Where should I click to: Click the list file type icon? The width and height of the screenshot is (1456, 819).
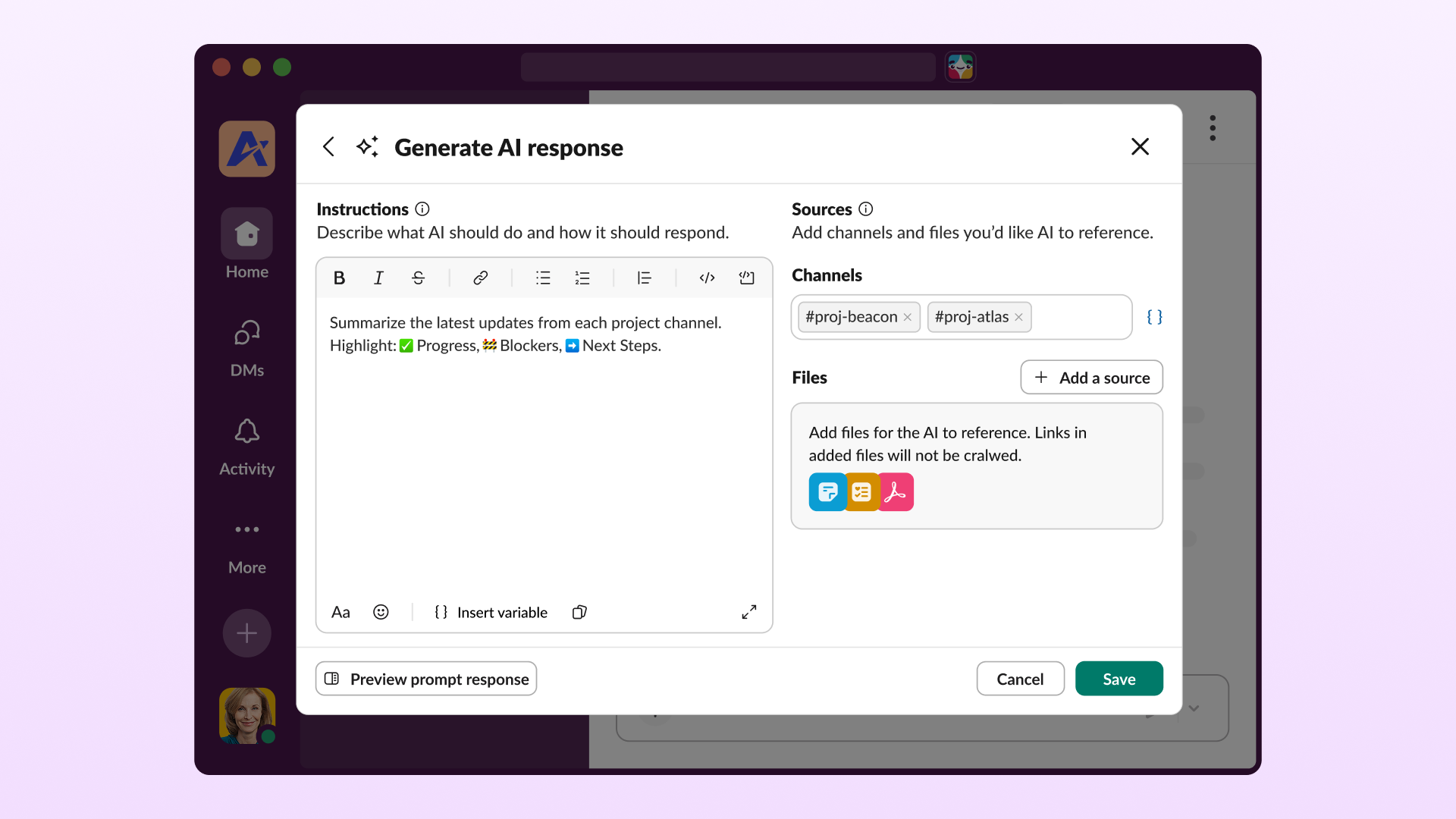[861, 492]
